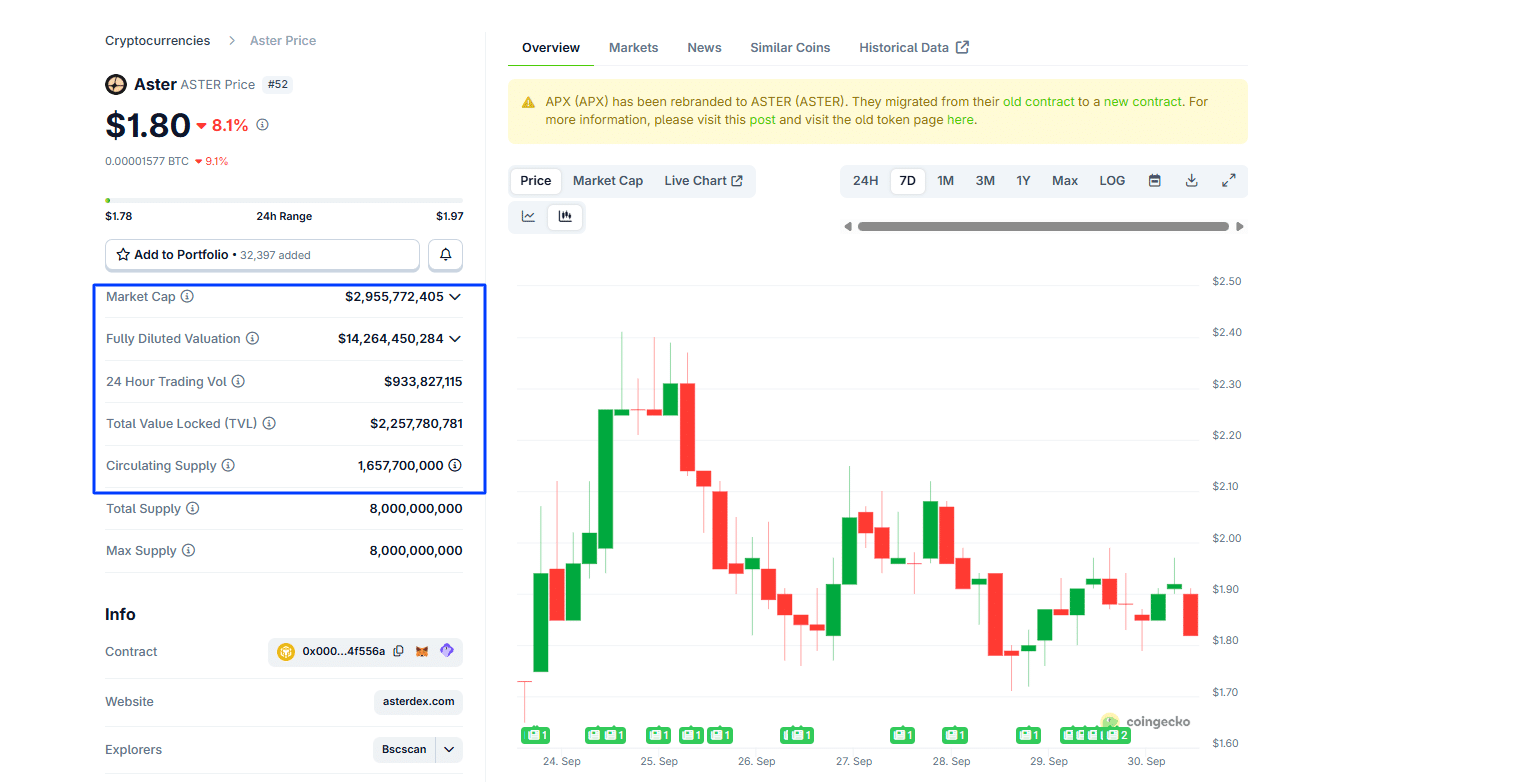1538x782 pixels.
Task: Open the old contract link
Action: 1038,102
